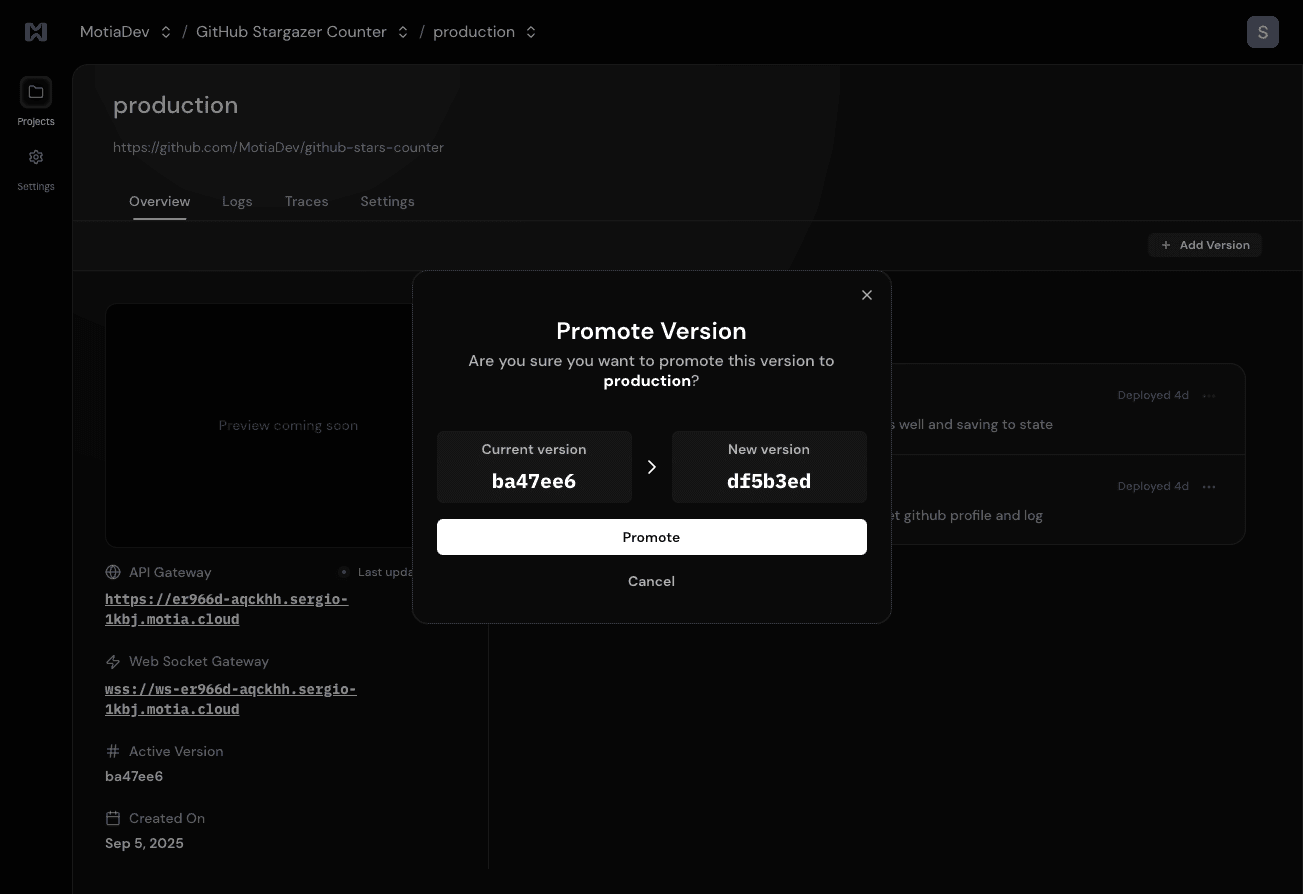The width and height of the screenshot is (1303, 894).
Task: Click arrow icon between current and new version
Action: click(652, 467)
